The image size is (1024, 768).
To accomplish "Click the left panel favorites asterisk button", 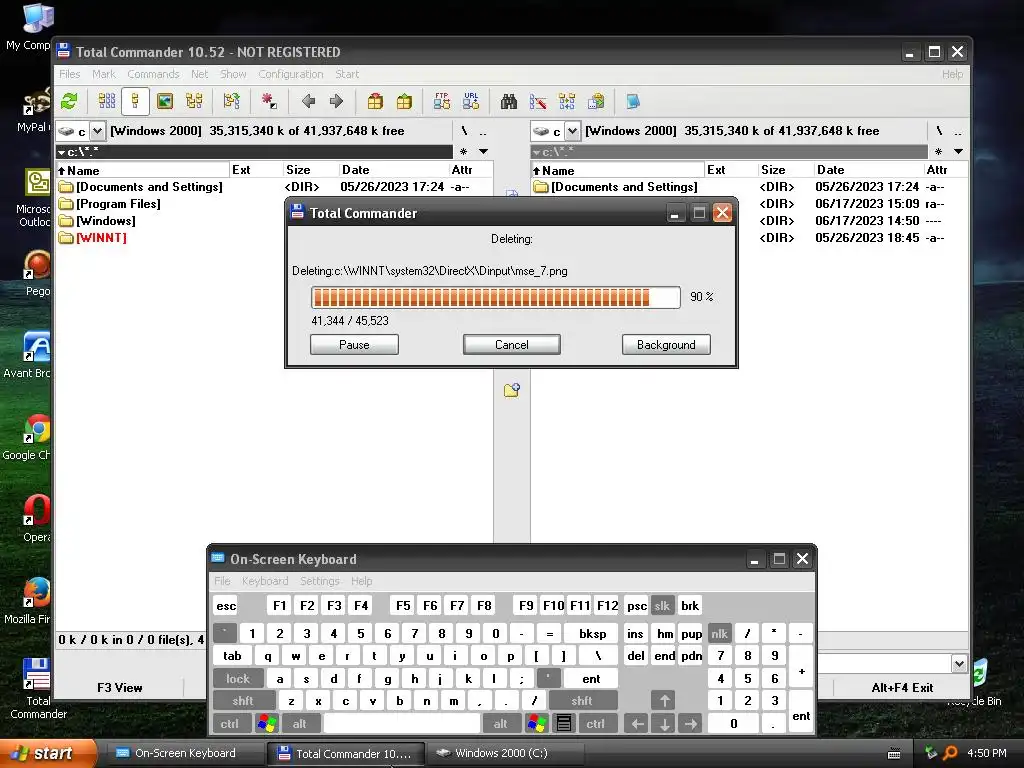I will [464, 152].
